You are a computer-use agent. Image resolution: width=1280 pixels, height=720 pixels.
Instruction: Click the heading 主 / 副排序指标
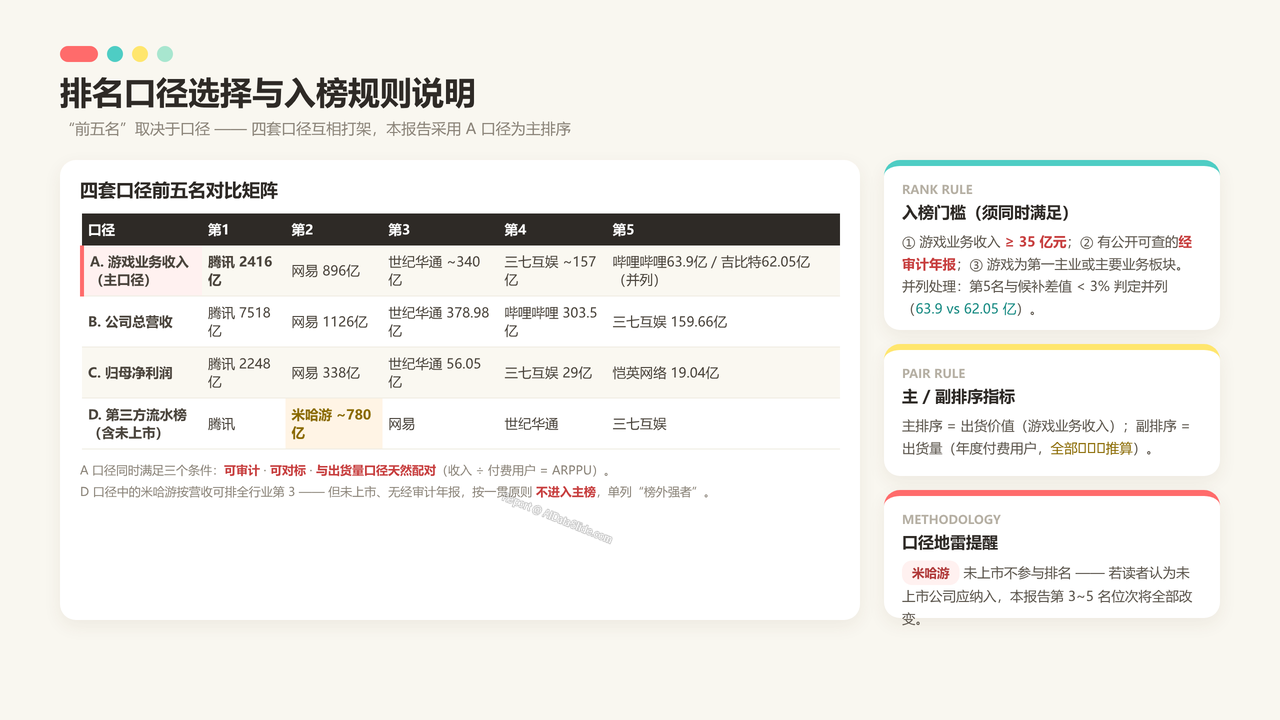[958, 397]
